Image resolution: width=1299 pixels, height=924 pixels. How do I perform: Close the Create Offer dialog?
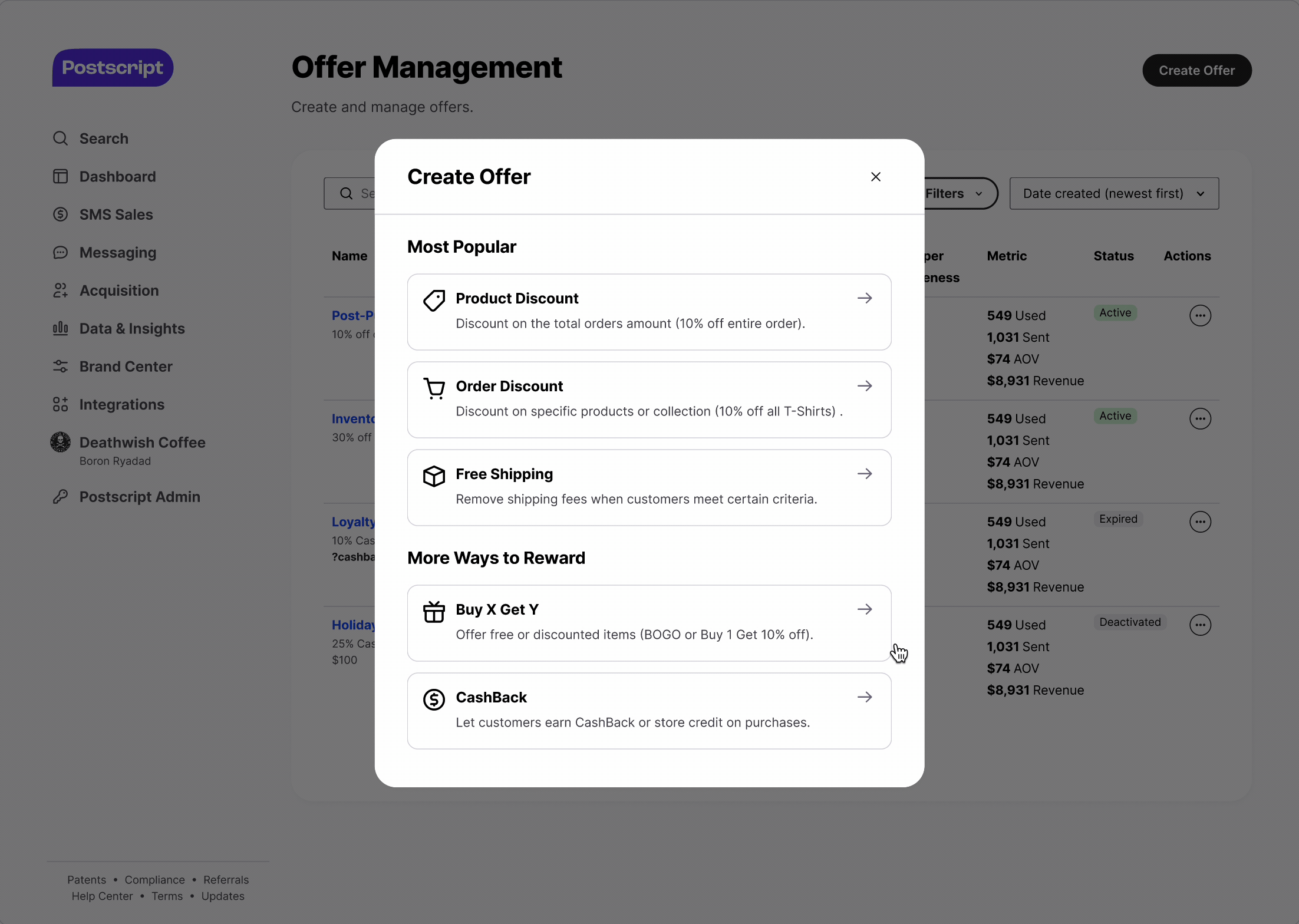coord(875,177)
